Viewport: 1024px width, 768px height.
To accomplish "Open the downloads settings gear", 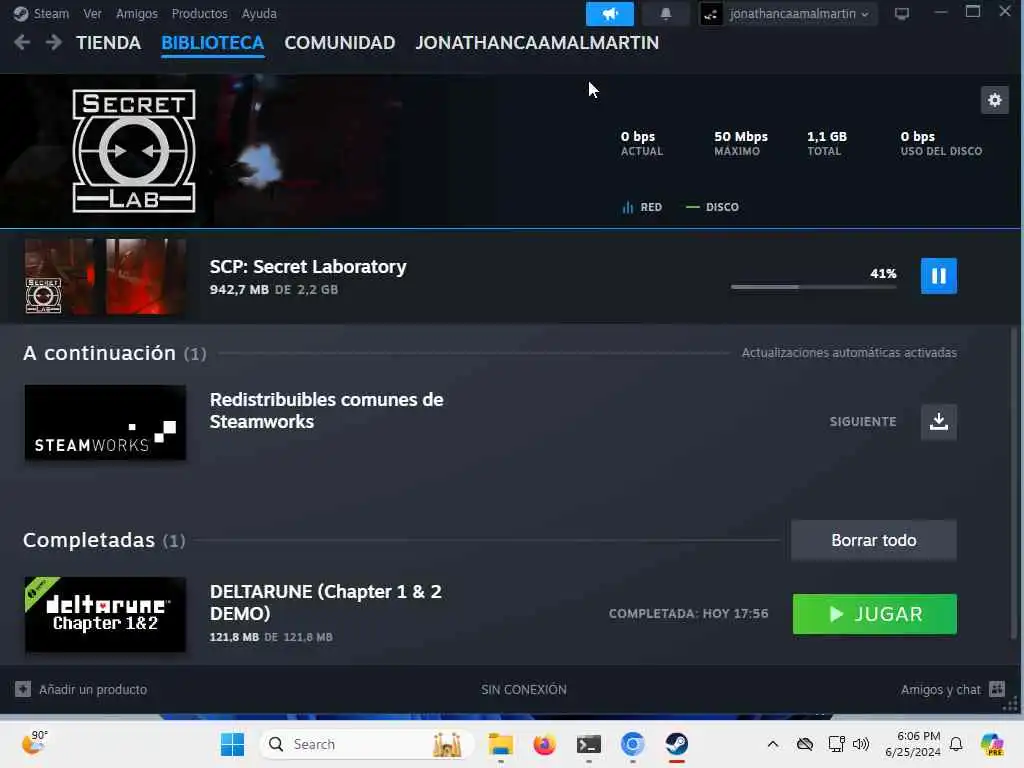I will (994, 100).
